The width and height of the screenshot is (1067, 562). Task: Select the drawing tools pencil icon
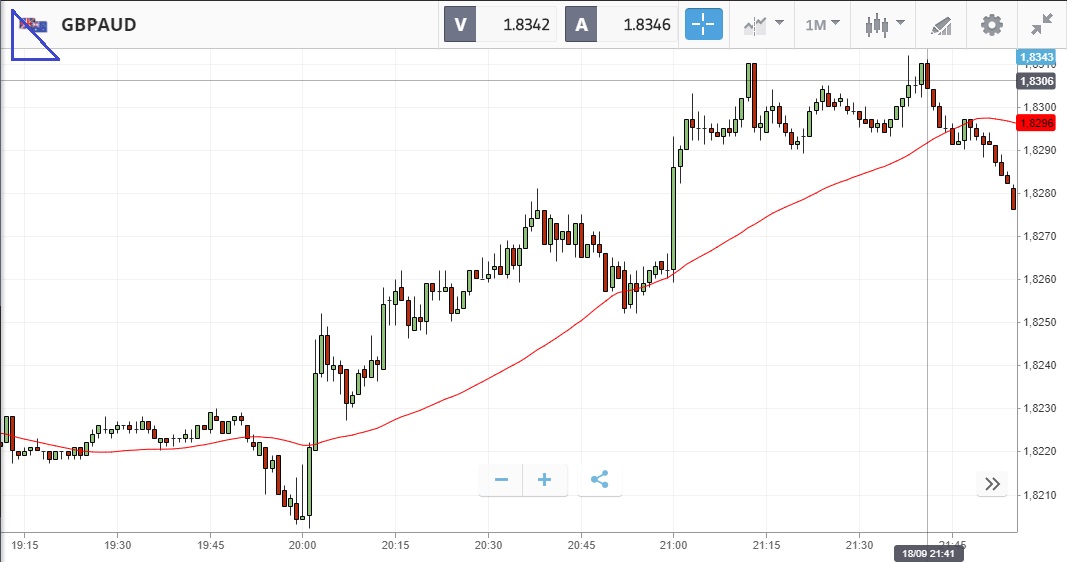941,24
